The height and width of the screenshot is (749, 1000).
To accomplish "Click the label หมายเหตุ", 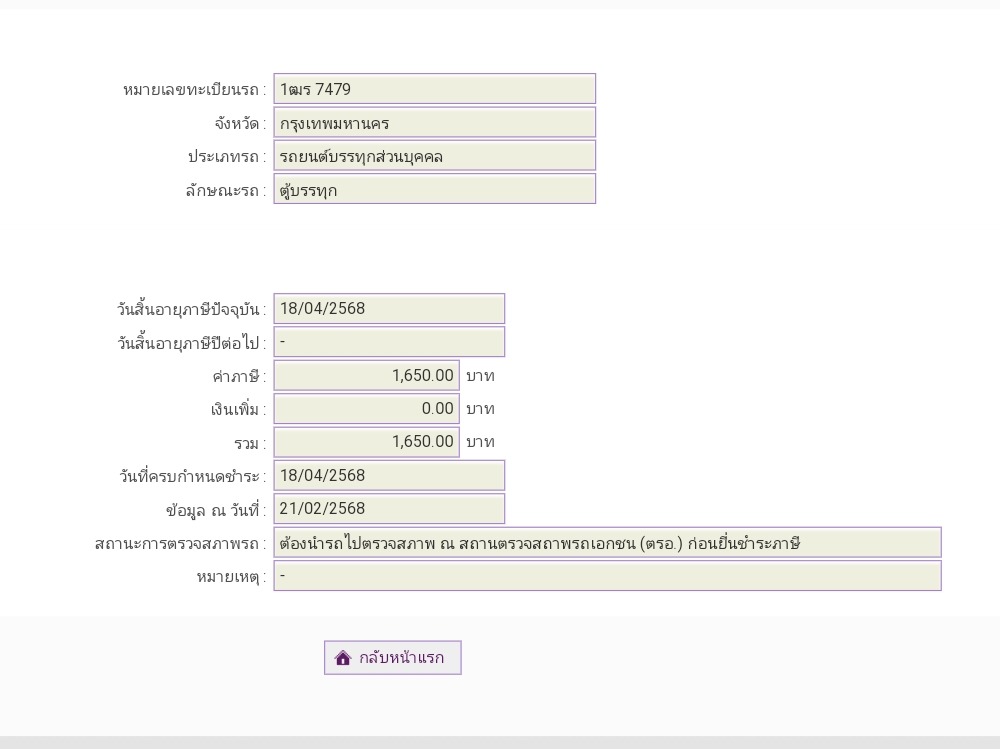I will (x=231, y=577).
